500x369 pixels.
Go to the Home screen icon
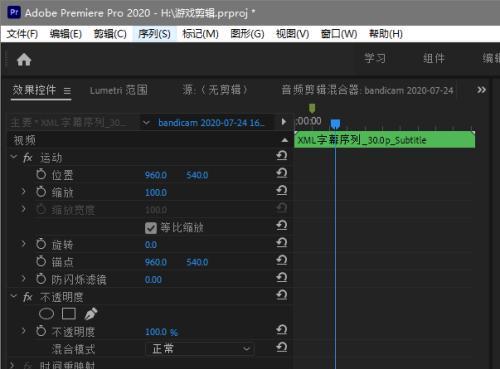pyautogui.click(x=24, y=60)
